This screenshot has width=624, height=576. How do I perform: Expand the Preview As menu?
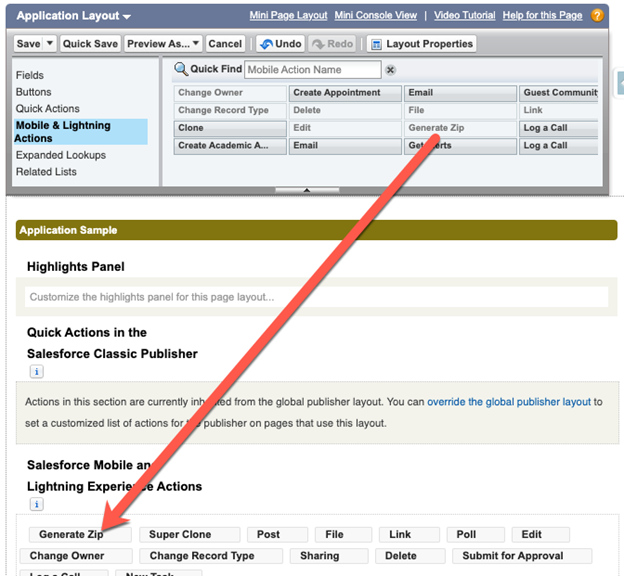click(x=195, y=44)
